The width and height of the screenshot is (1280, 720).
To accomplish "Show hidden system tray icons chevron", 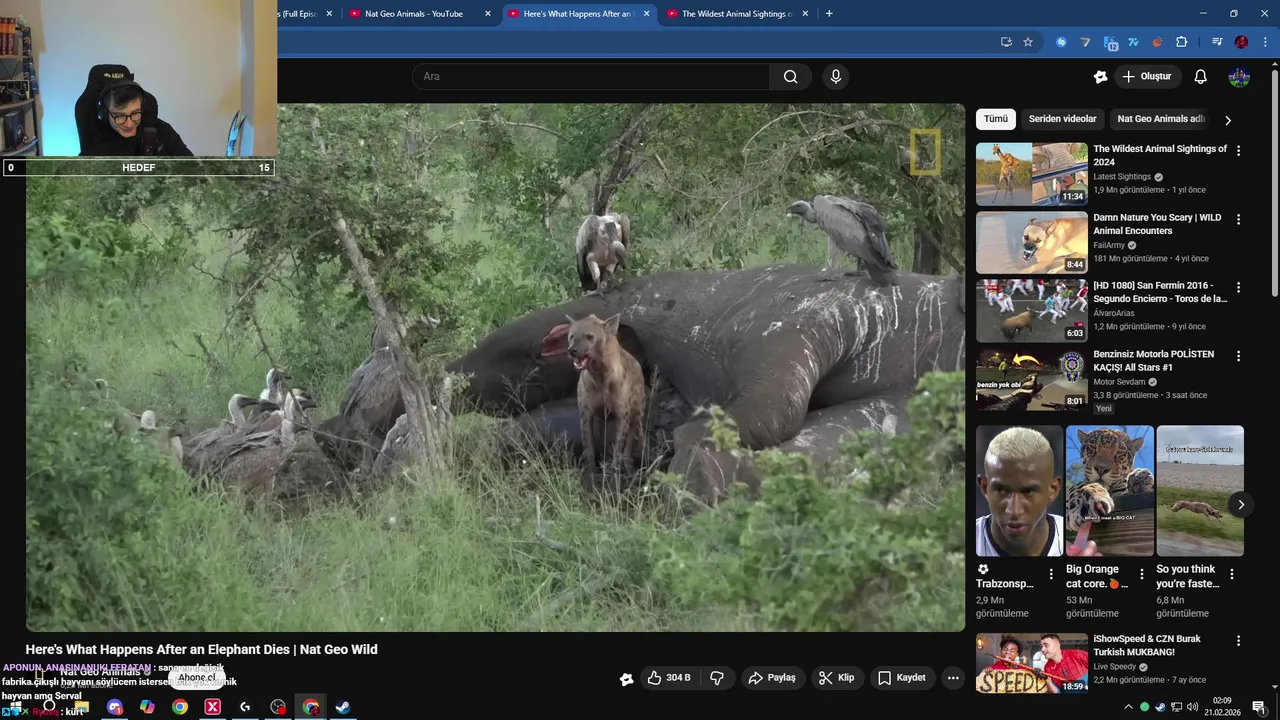I will click(1129, 707).
